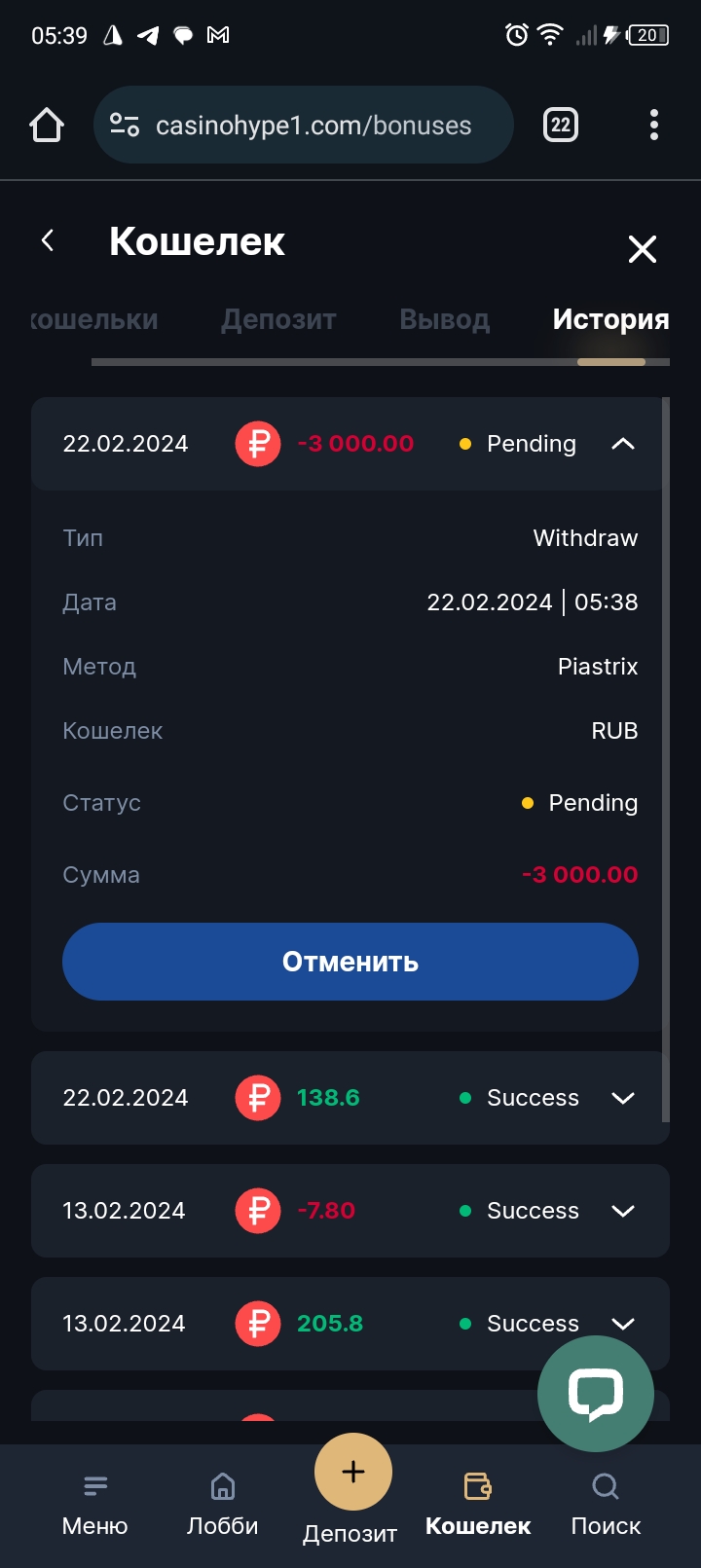
Task: Open the browser three-dot menu
Action: pos(653,125)
